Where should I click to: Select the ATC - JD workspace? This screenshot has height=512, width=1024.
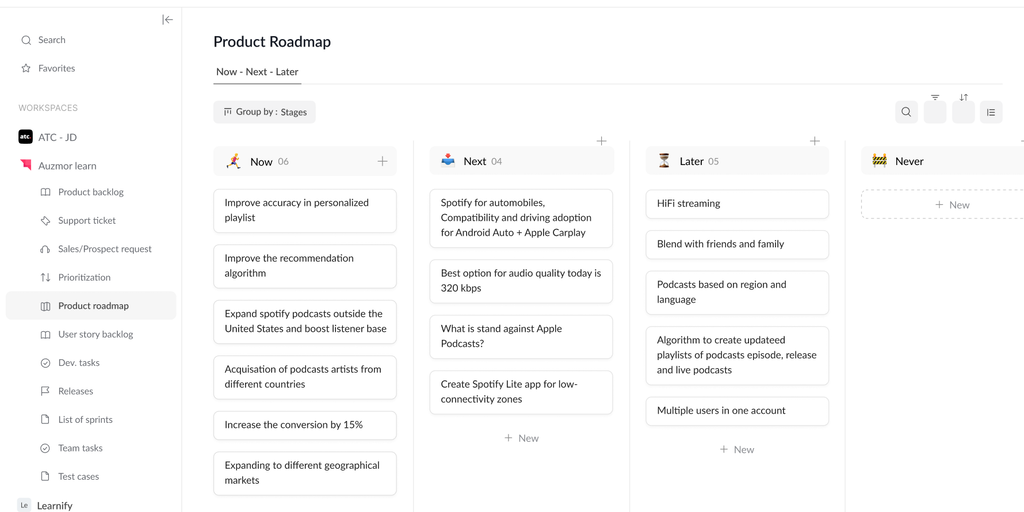tap(48, 137)
